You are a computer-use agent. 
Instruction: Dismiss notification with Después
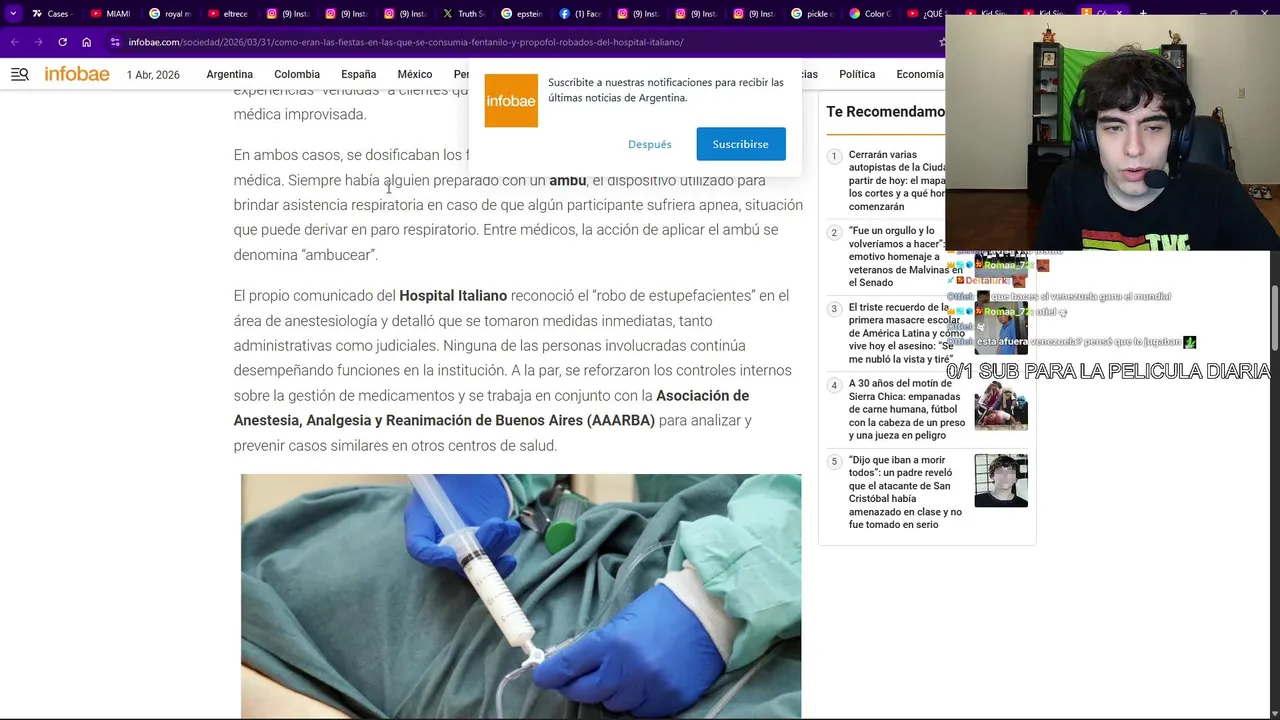650,144
